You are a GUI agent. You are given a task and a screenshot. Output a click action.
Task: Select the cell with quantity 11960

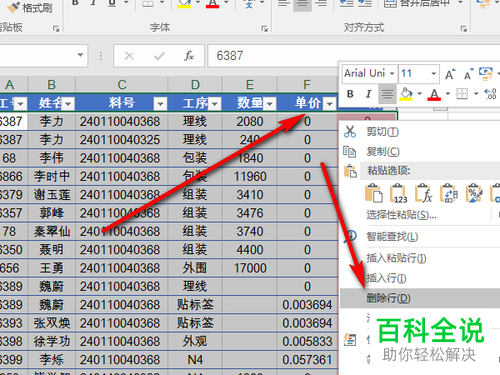pos(250,176)
